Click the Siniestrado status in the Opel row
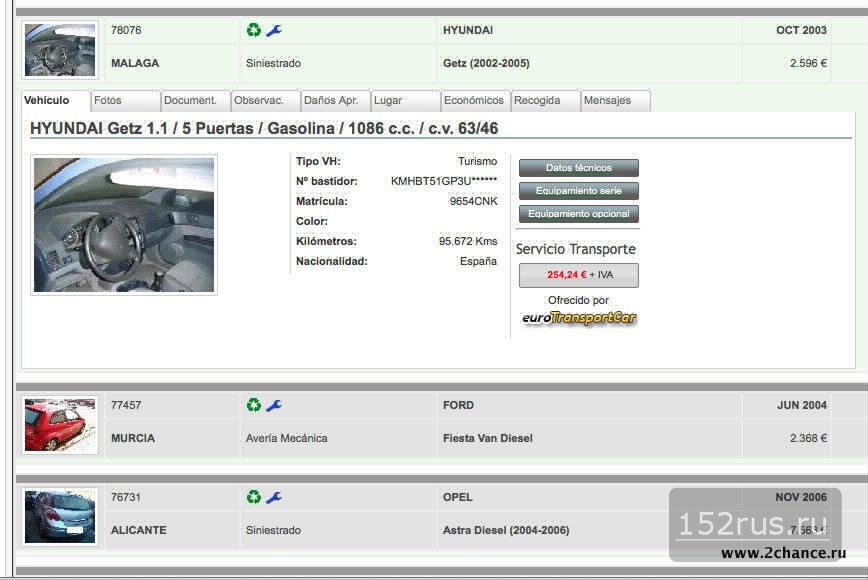This screenshot has height=580, width=868. click(273, 530)
